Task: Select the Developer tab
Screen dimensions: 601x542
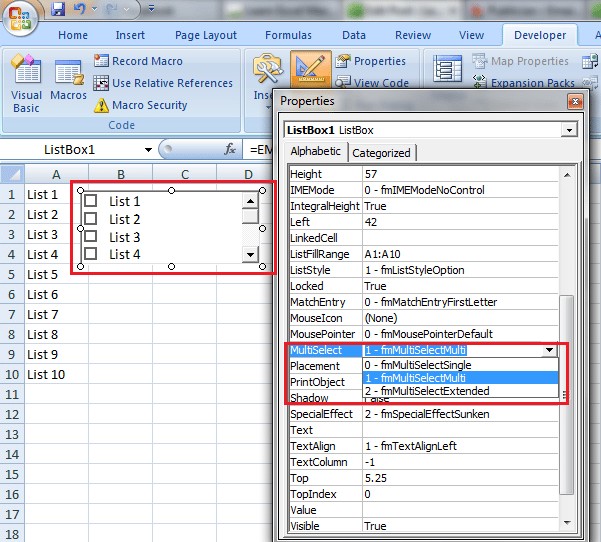Action: click(x=540, y=35)
